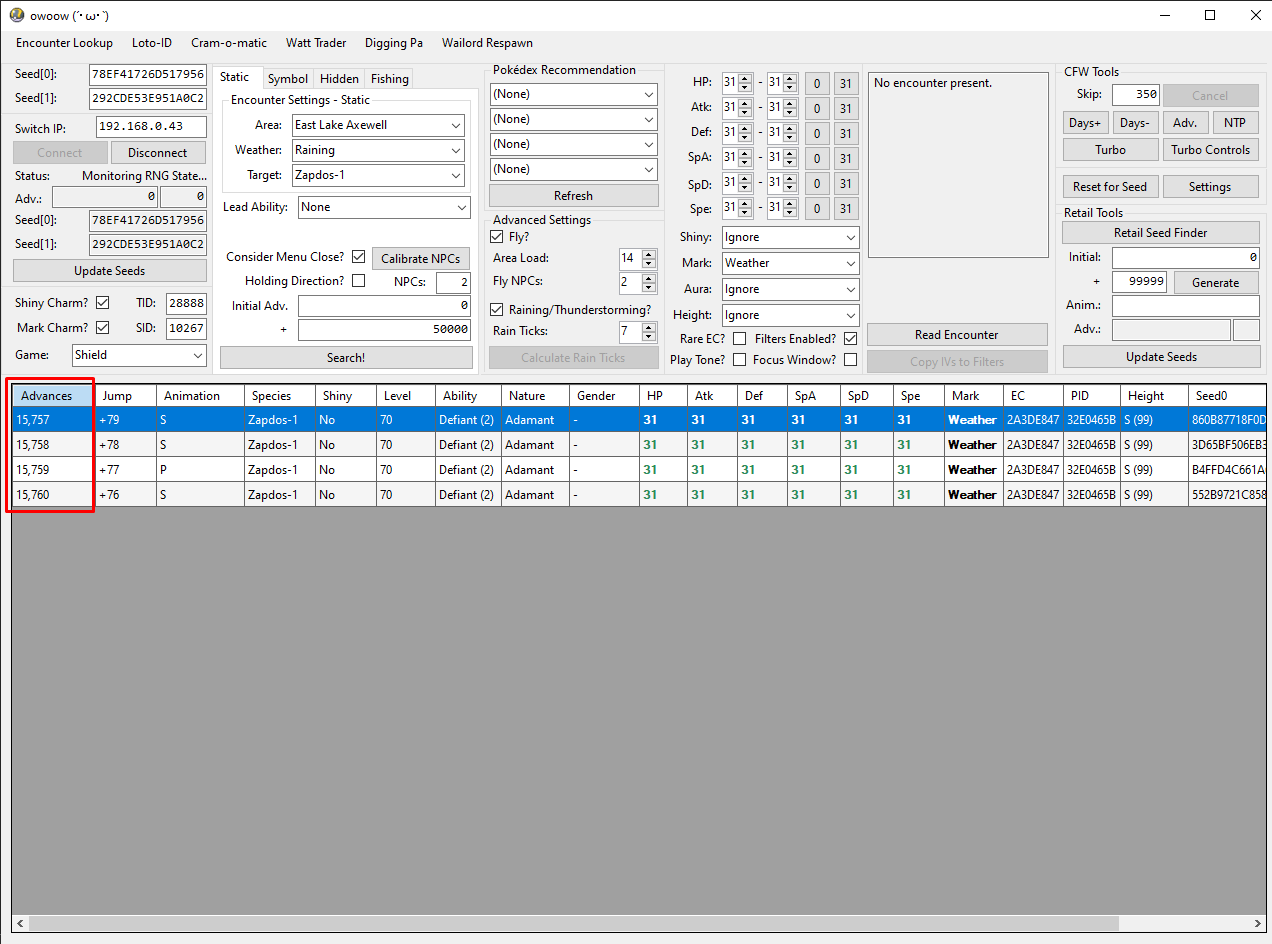Open the Area dropdown showing East Lake Axewell

378,125
